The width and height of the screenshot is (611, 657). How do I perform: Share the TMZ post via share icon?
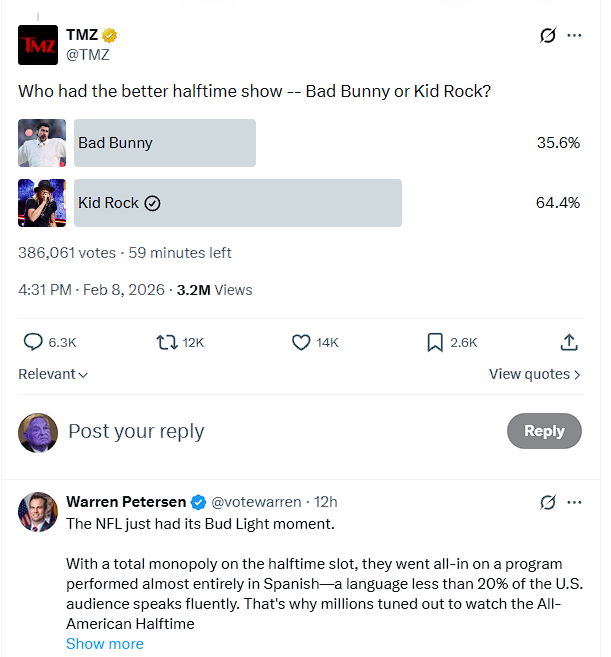[569, 342]
